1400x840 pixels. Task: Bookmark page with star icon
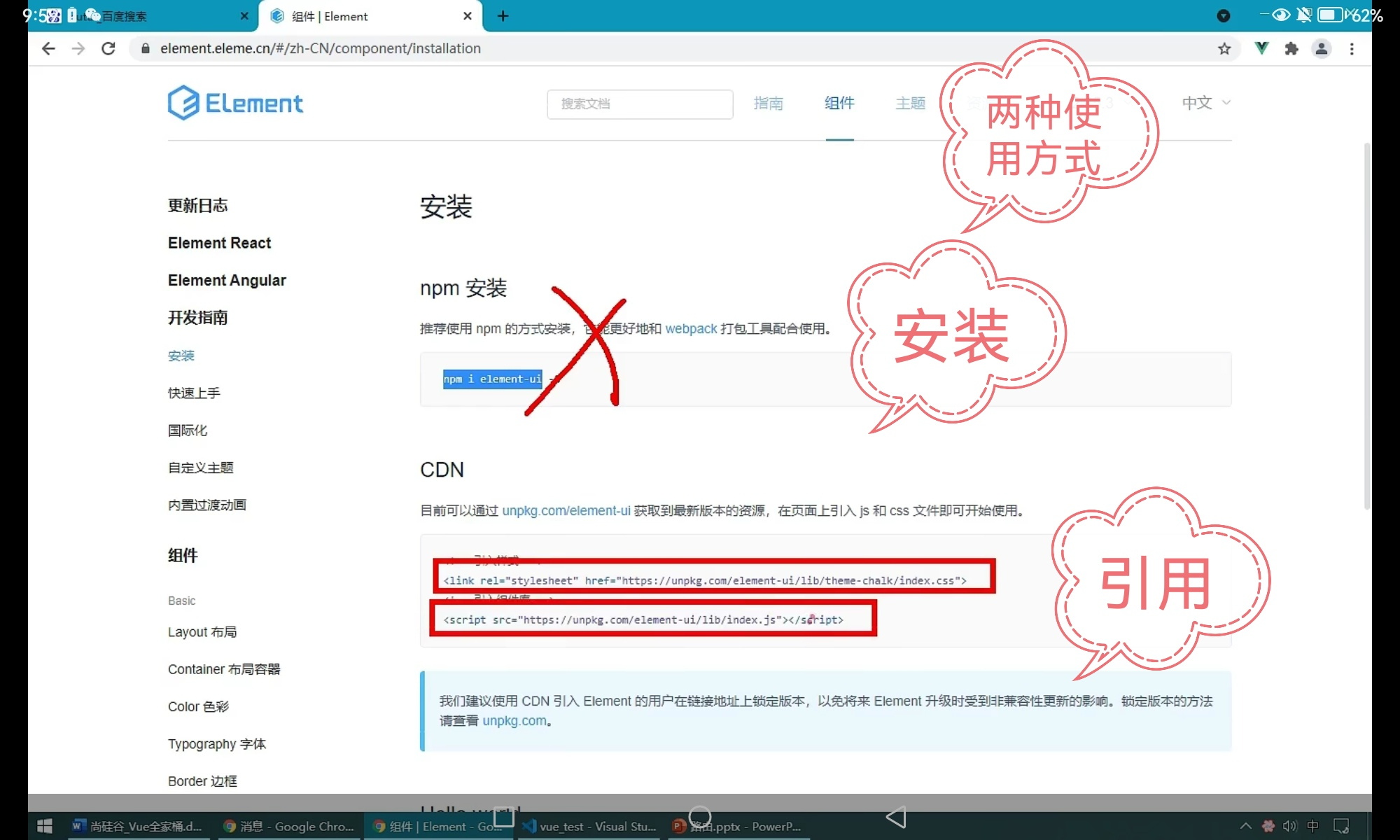1224,48
